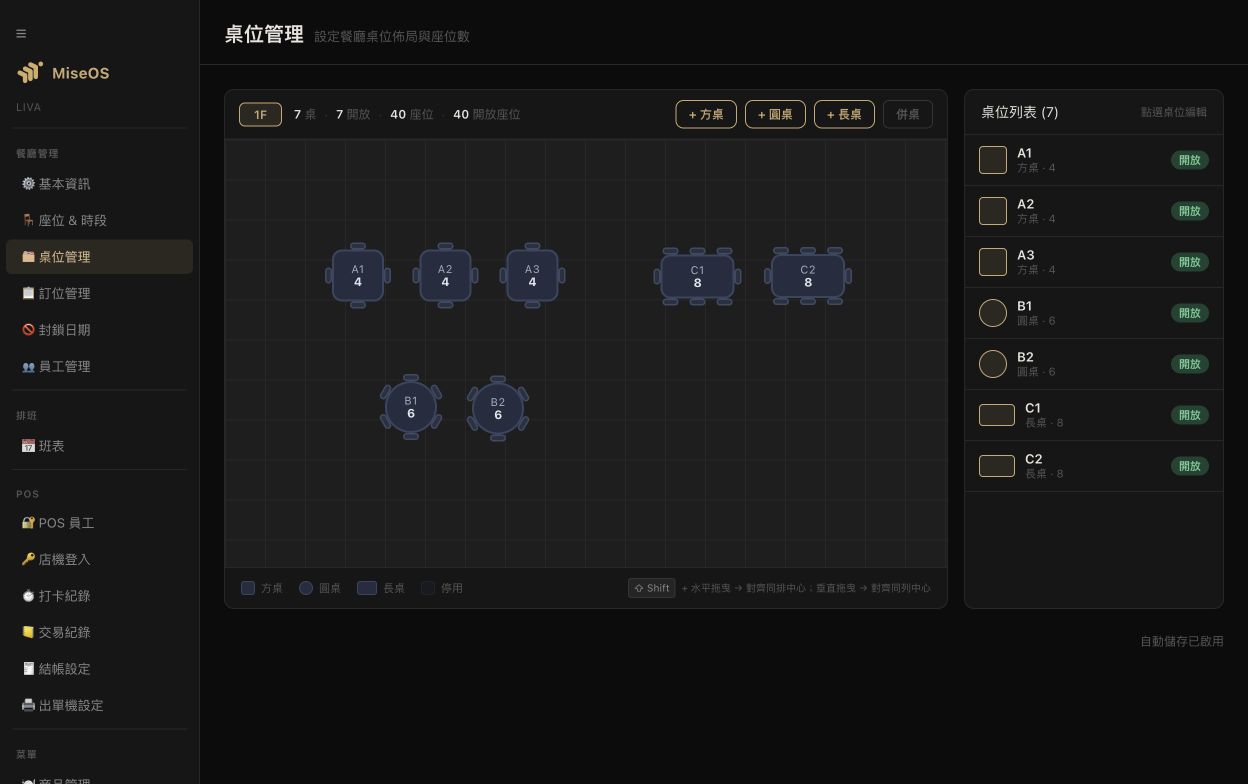Click C2 long-table icon in list
Viewport: 1248px width, 784px height.
[x=997, y=466]
